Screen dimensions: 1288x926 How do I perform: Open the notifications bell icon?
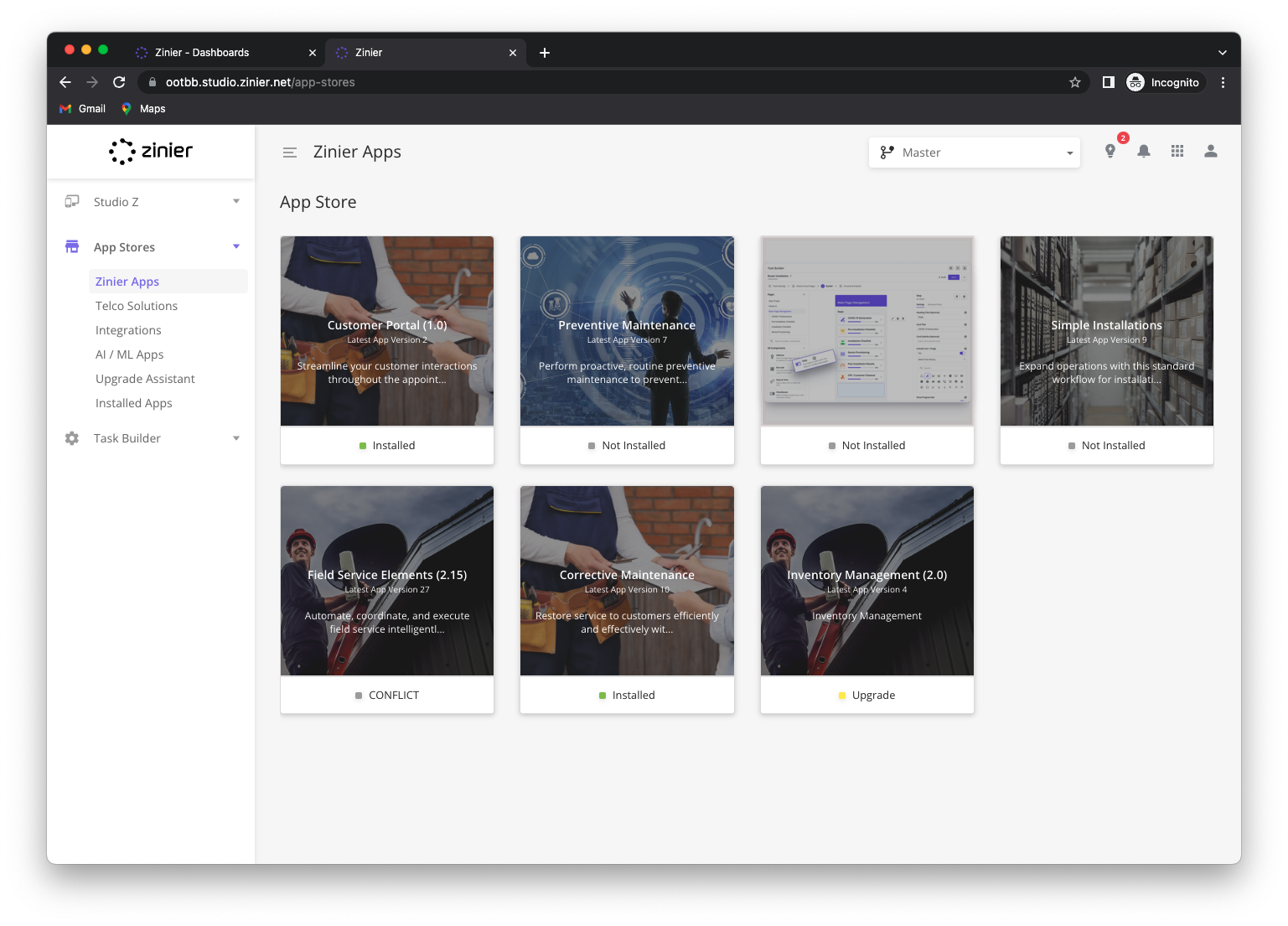[x=1144, y=151]
